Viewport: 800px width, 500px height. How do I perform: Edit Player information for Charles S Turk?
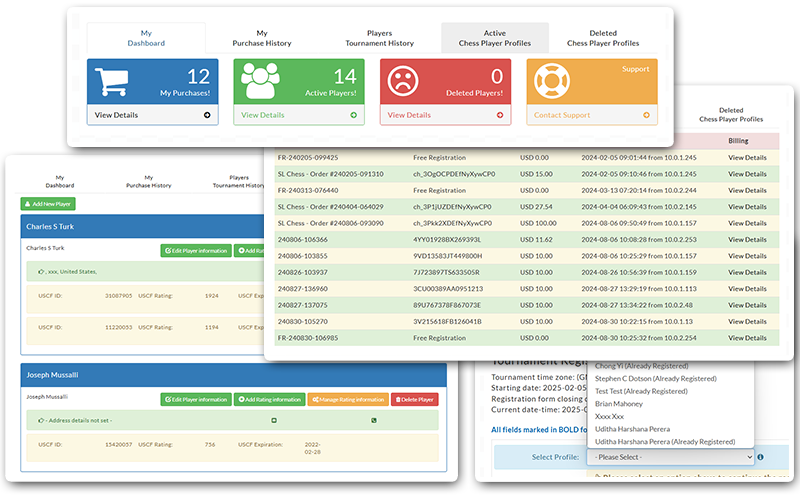tap(194, 250)
